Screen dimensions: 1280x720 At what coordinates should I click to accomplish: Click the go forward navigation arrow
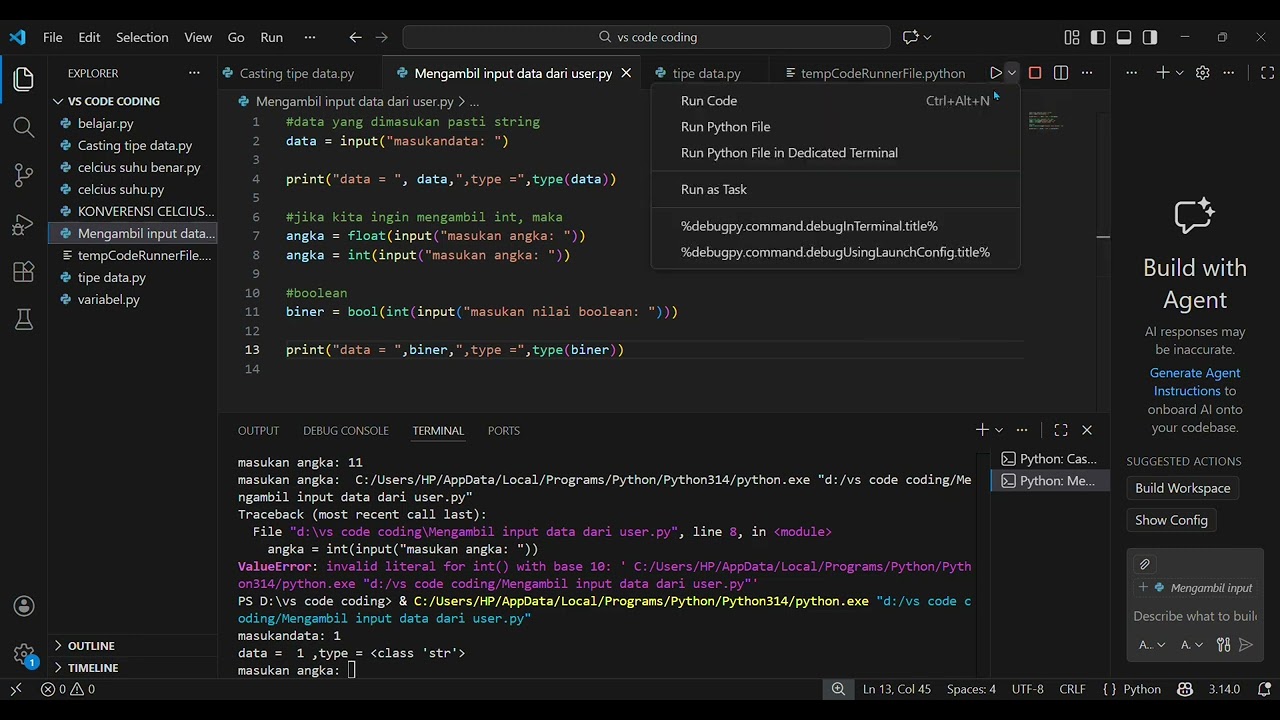coord(381,37)
